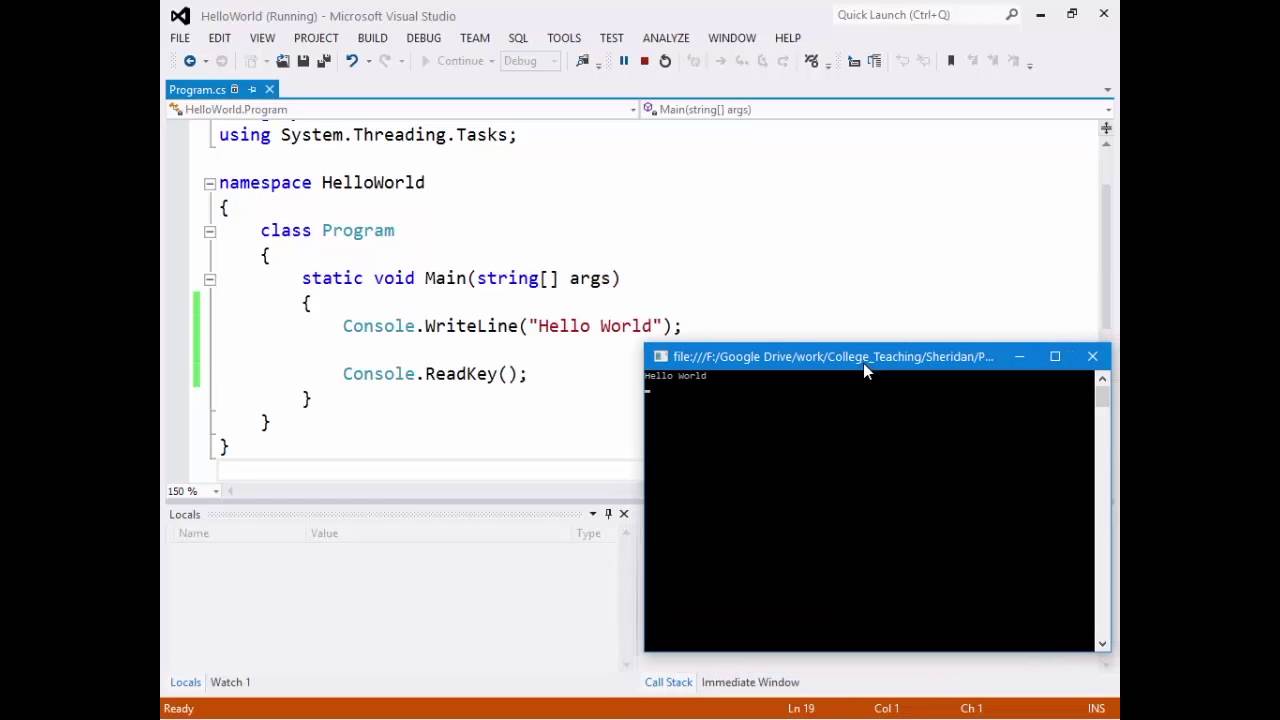The width and height of the screenshot is (1280, 720).
Task: Open the EDIT menu
Action: [x=219, y=38]
